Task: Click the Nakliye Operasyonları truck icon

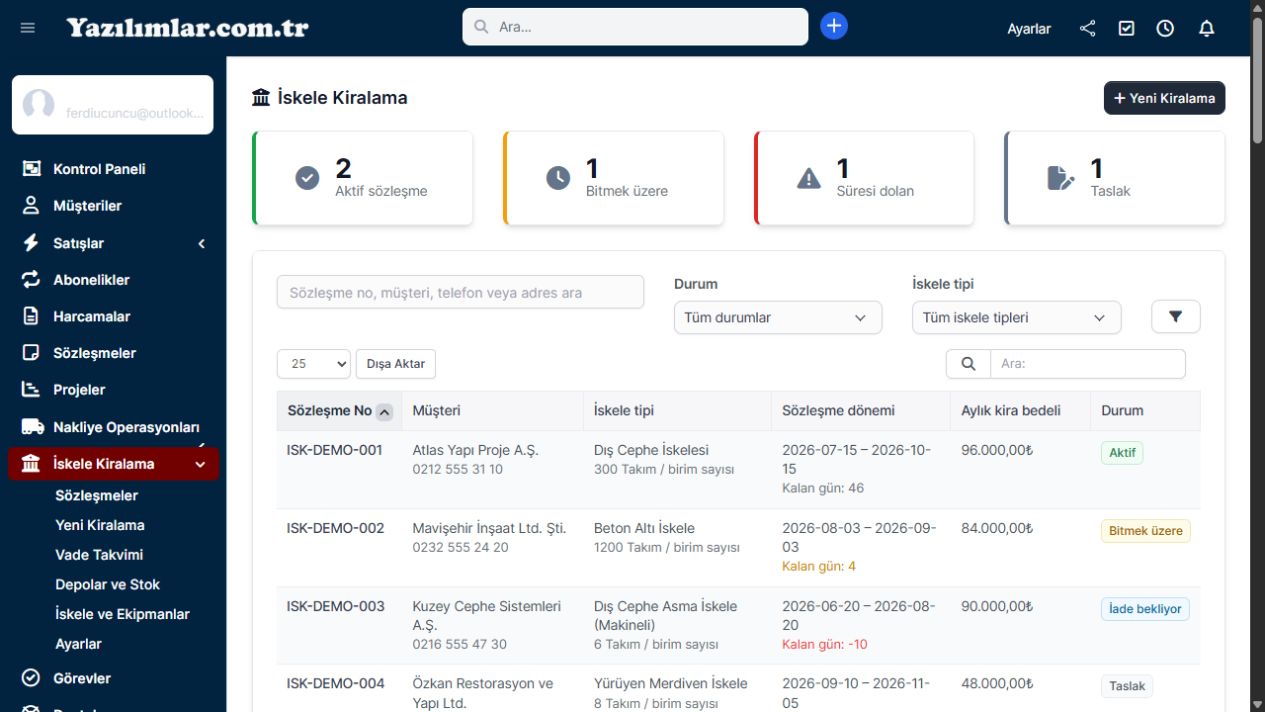Action: [33, 427]
